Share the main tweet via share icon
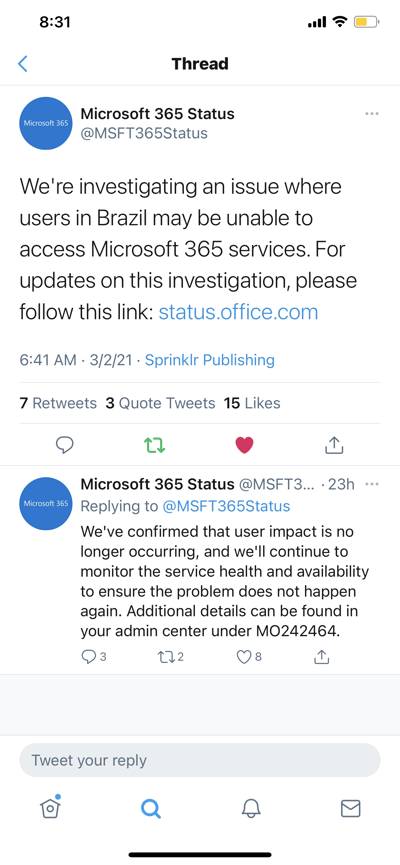Image resolution: width=400 pixels, height=865 pixels. 334,445
